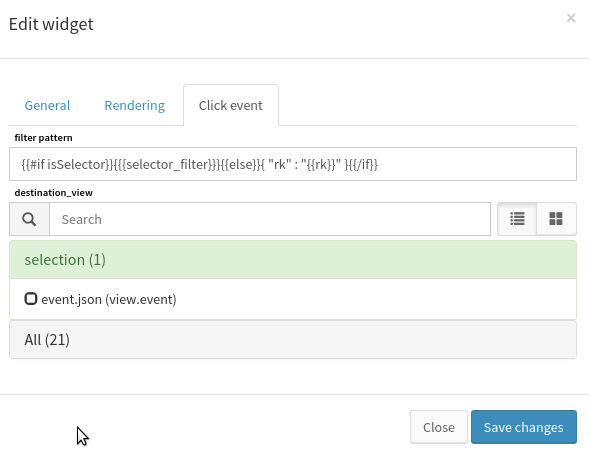This screenshot has width=589, height=455.
Task: Click the magnifier search icon
Action: pyautogui.click(x=29, y=219)
